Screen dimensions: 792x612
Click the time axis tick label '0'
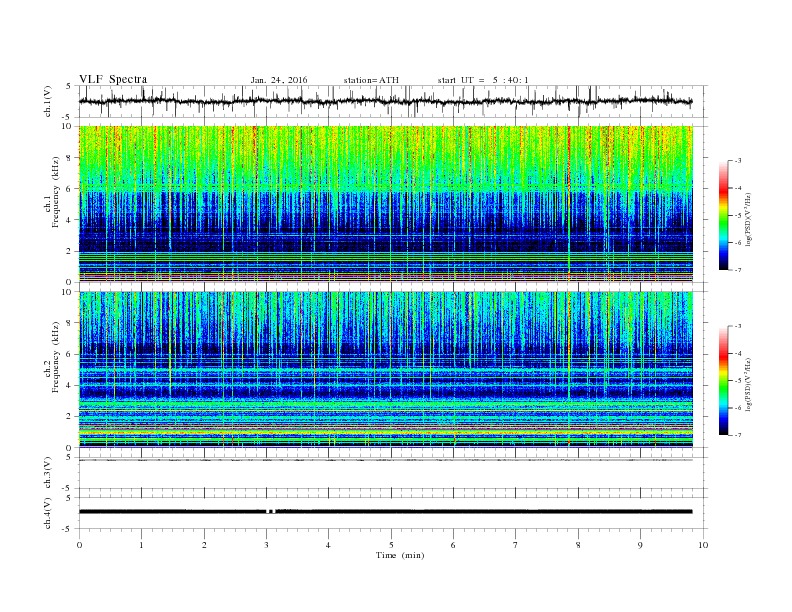79,545
